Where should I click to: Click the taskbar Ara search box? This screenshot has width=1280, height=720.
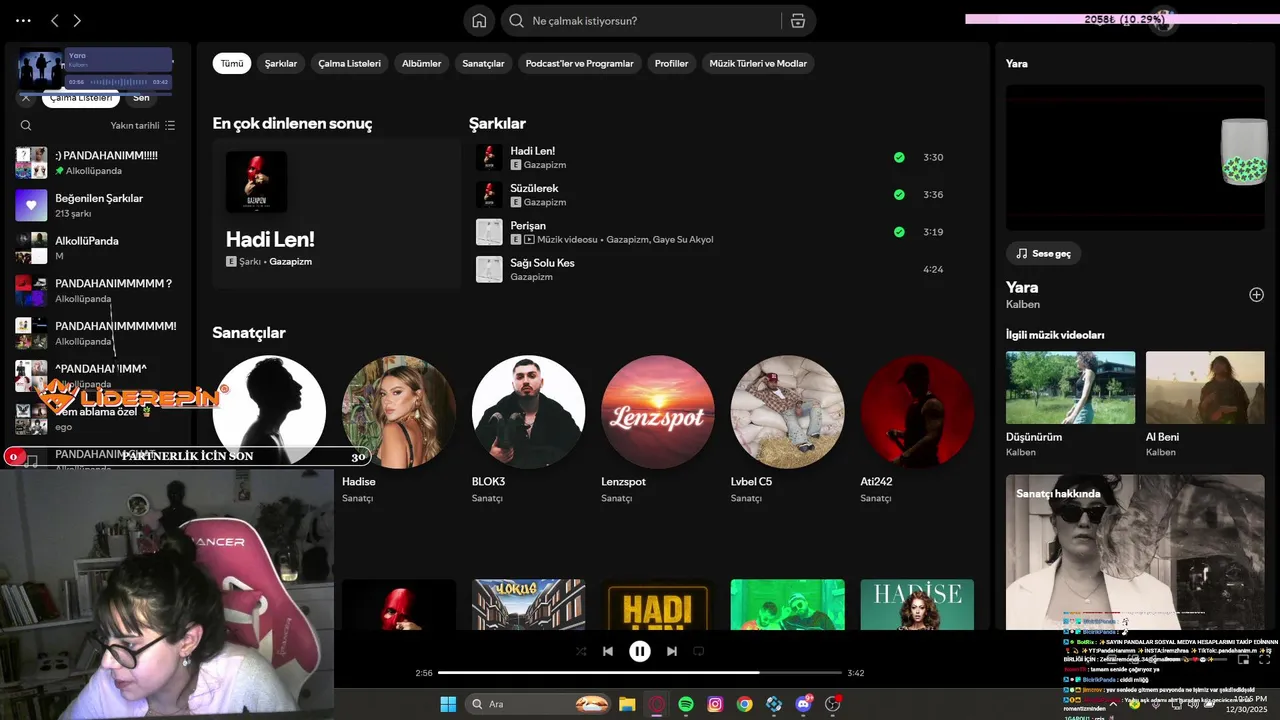tap(538, 704)
